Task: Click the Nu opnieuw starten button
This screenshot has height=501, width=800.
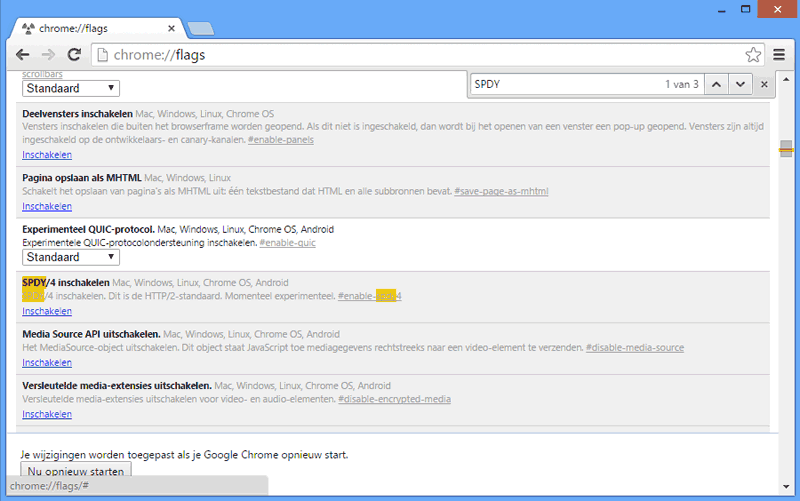Action: 76,470
